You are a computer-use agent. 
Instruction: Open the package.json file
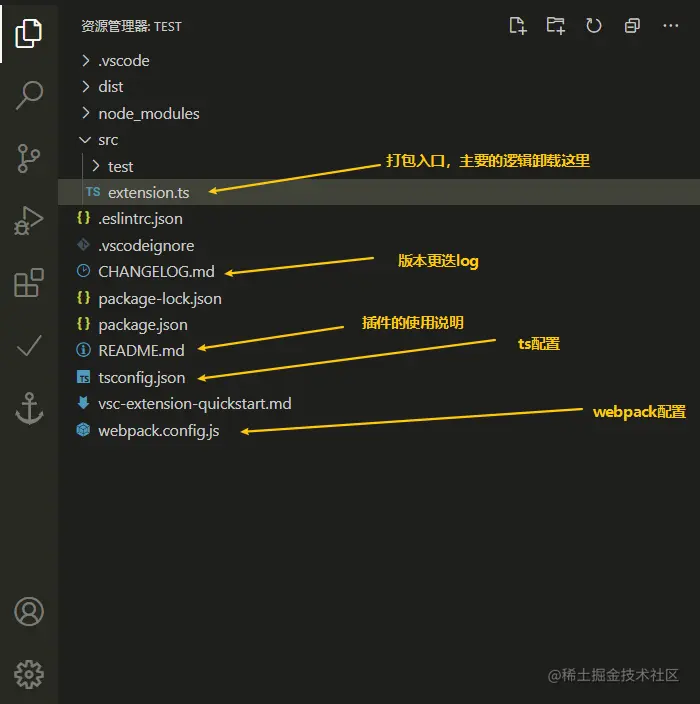coord(143,325)
